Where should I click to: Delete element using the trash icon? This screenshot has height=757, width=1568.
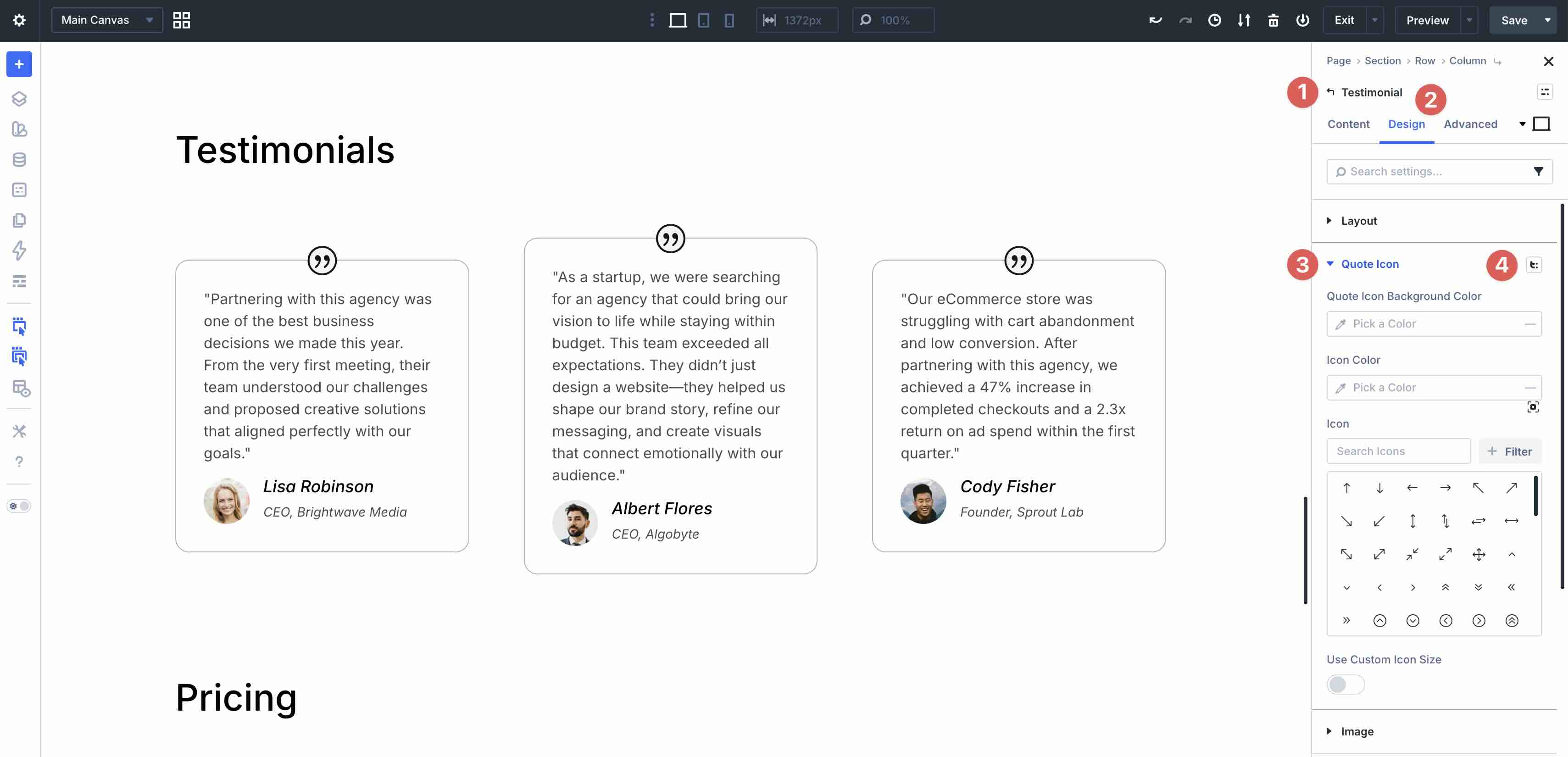pyautogui.click(x=1273, y=20)
